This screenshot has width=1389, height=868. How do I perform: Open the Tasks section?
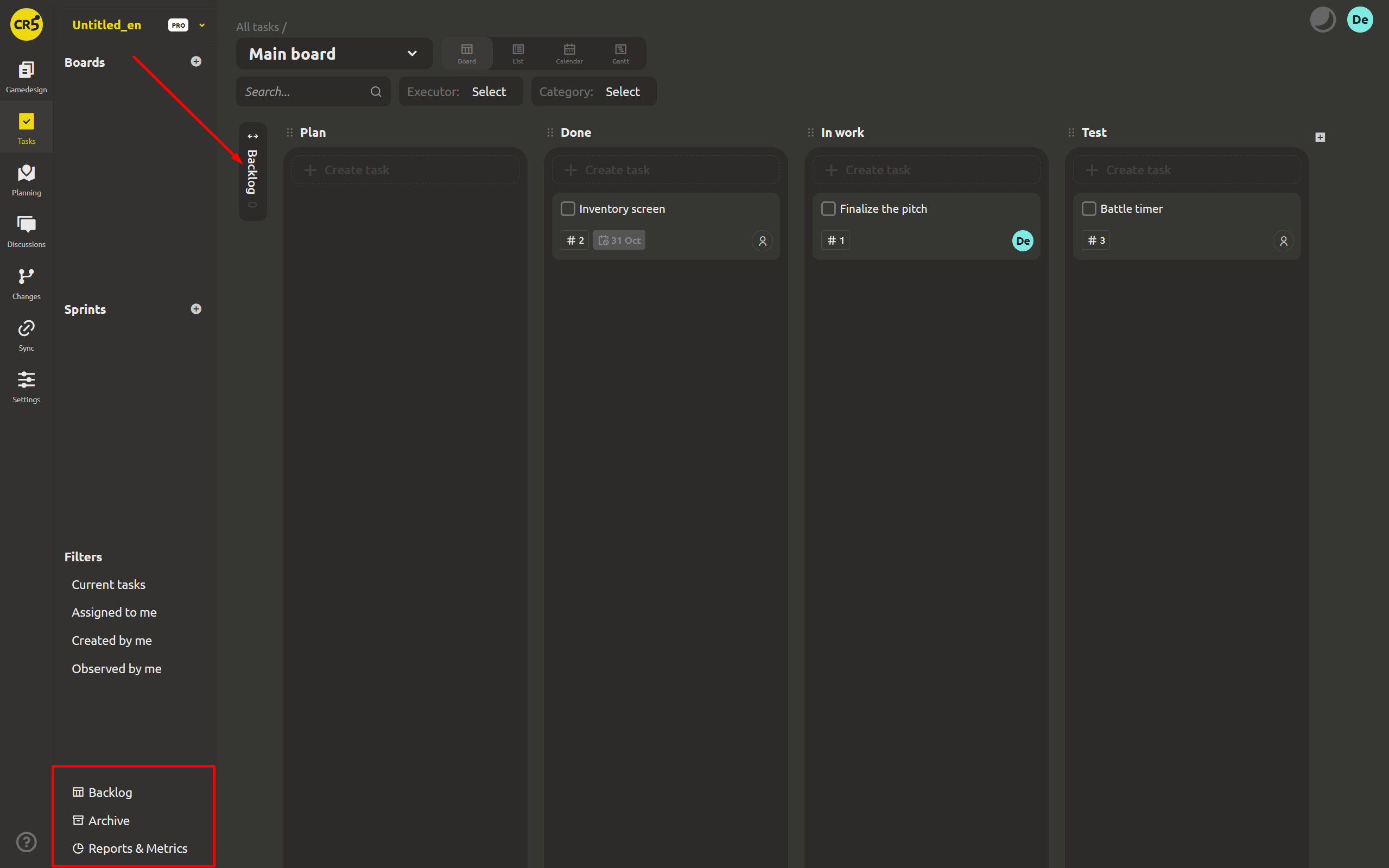(x=27, y=128)
